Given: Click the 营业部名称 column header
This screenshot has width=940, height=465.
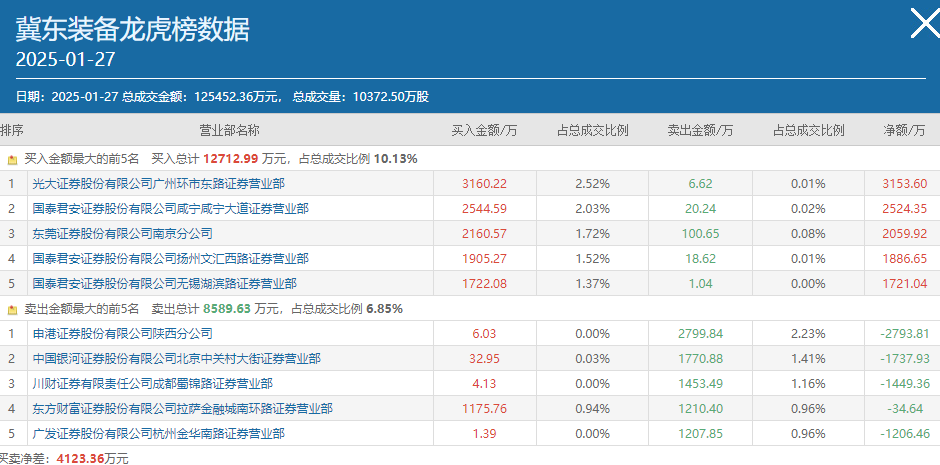Looking at the screenshot, I should (230, 131).
